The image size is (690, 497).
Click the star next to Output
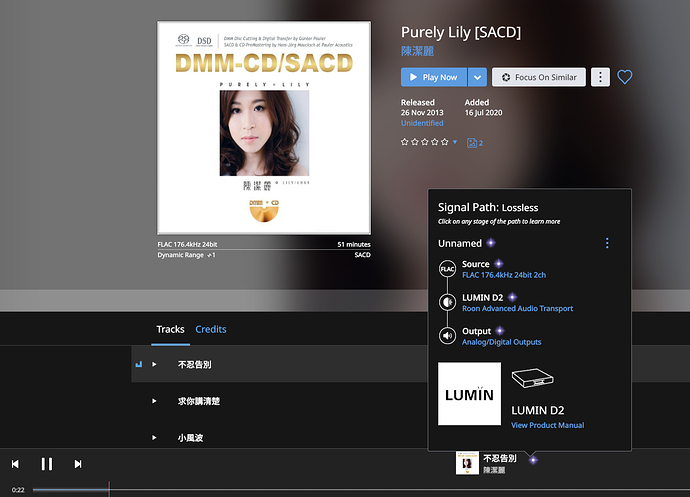coord(500,331)
